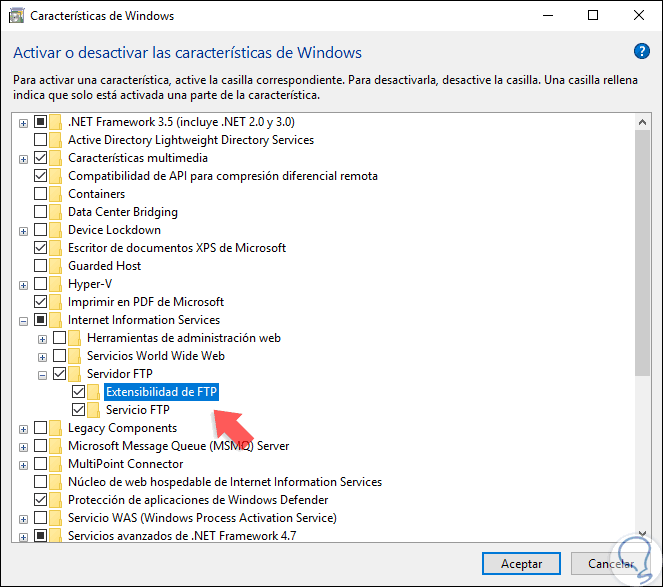Collapse the Servidor FTP tree node
Viewport: 663px width, 587px height.
coord(42,374)
